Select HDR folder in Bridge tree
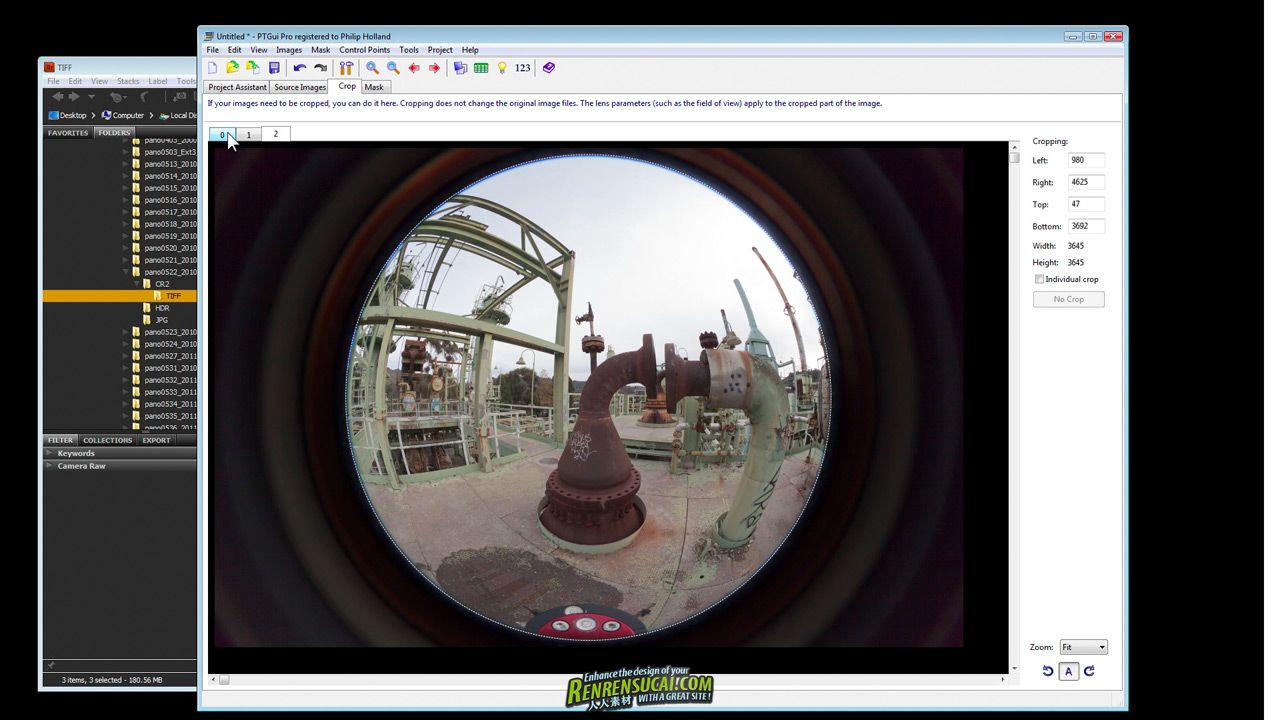 coord(162,308)
